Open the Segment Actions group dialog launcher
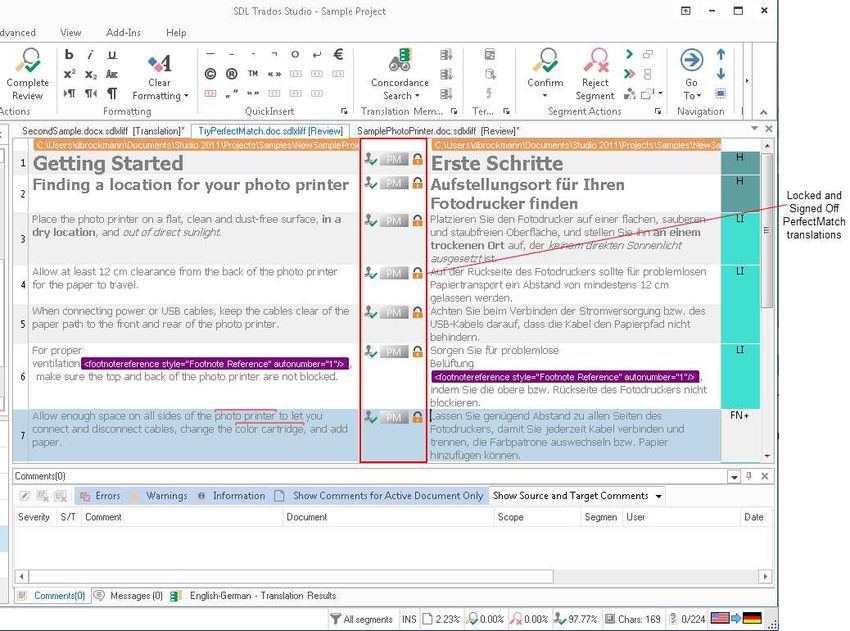The width and height of the screenshot is (850, 631). [658, 111]
